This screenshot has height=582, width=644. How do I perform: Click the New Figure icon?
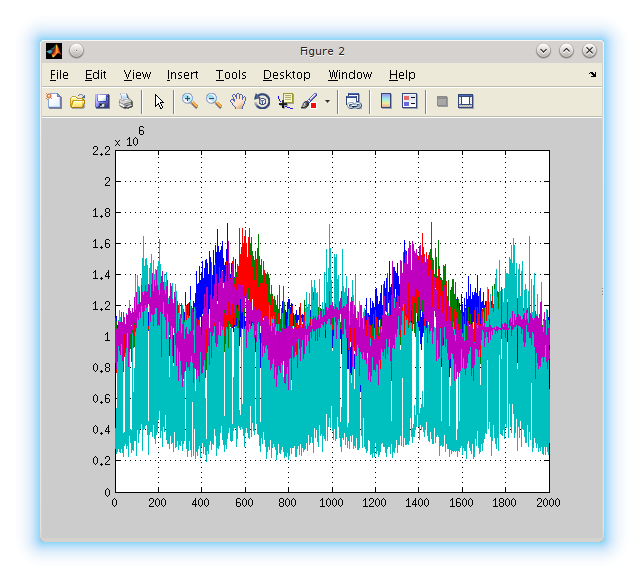click(x=54, y=101)
